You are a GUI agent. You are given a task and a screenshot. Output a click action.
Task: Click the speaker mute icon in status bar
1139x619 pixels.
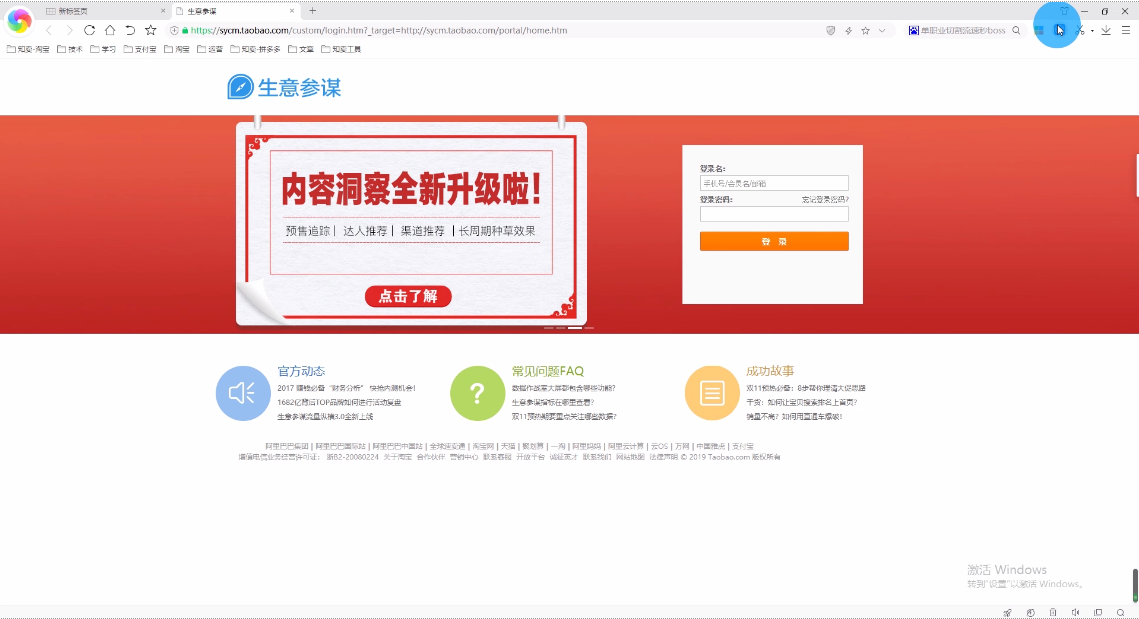coord(1075,612)
